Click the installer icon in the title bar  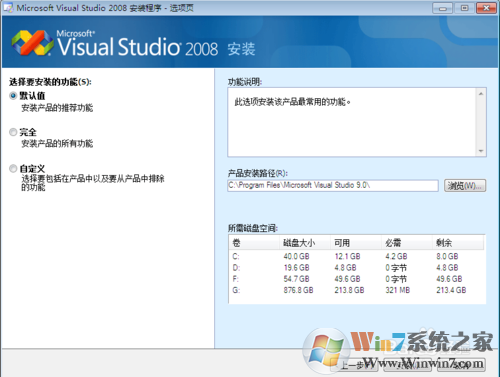point(8,8)
